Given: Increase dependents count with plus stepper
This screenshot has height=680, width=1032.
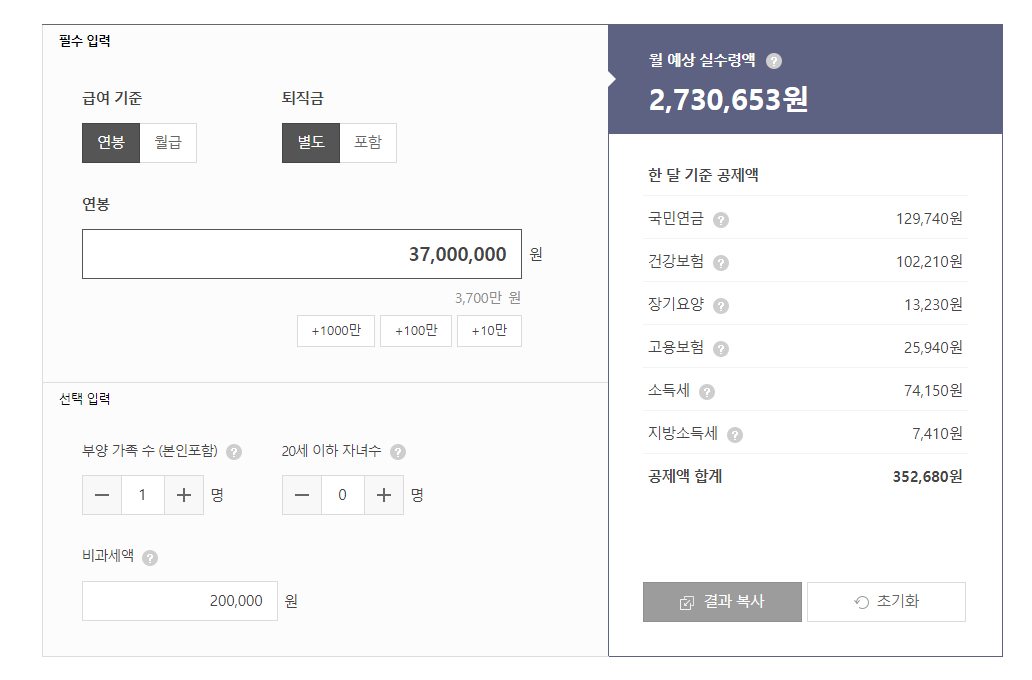Looking at the screenshot, I should [183, 495].
